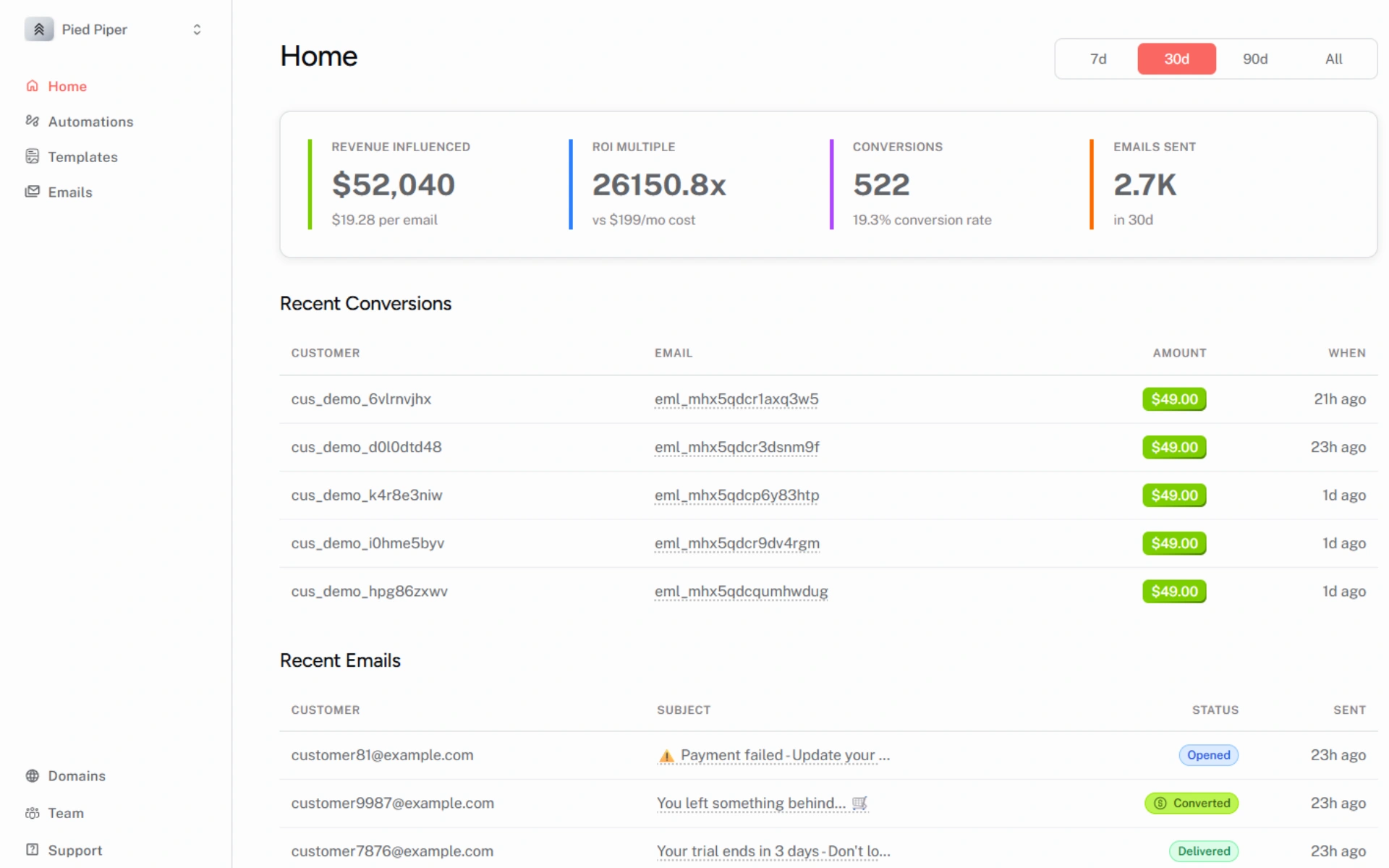Click the customer81@example.com row entry
This screenshot has width=1389, height=868.
pyautogui.click(x=382, y=754)
